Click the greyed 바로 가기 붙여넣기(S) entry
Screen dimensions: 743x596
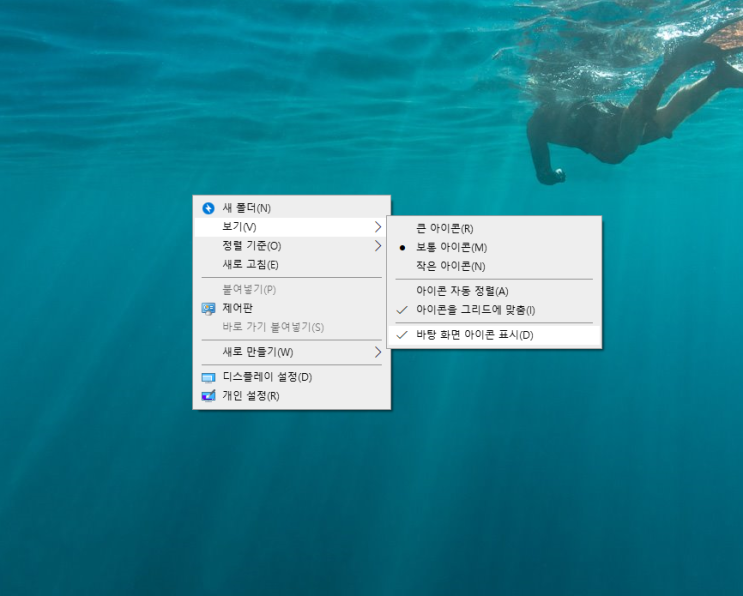click(292, 327)
